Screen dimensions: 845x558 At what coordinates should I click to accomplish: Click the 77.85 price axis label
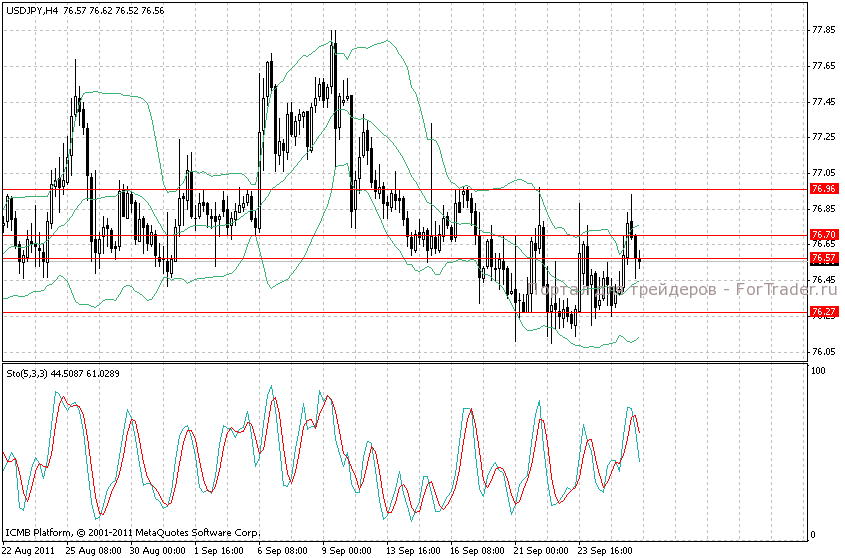824,30
